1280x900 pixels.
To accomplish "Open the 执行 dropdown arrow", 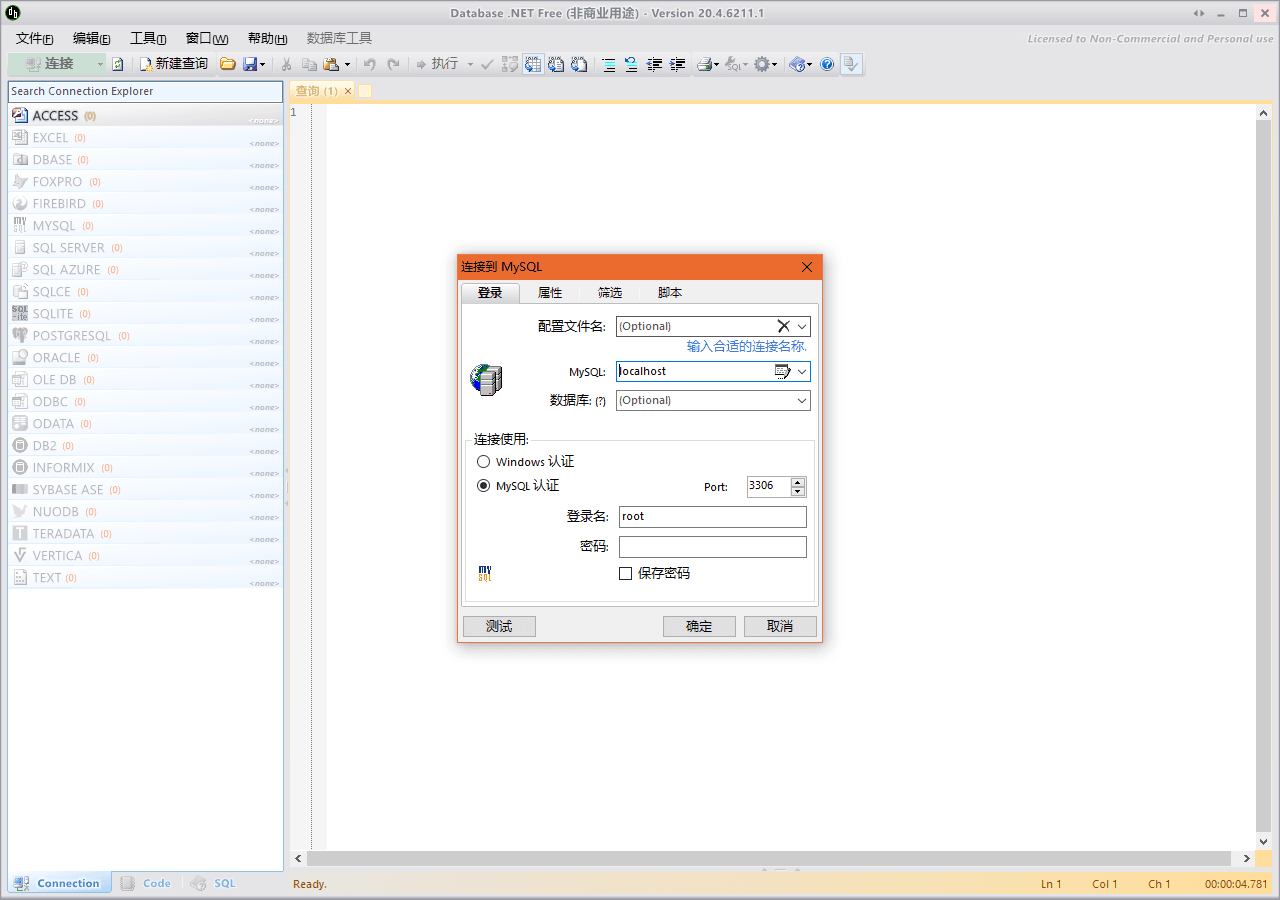I will pos(470,64).
